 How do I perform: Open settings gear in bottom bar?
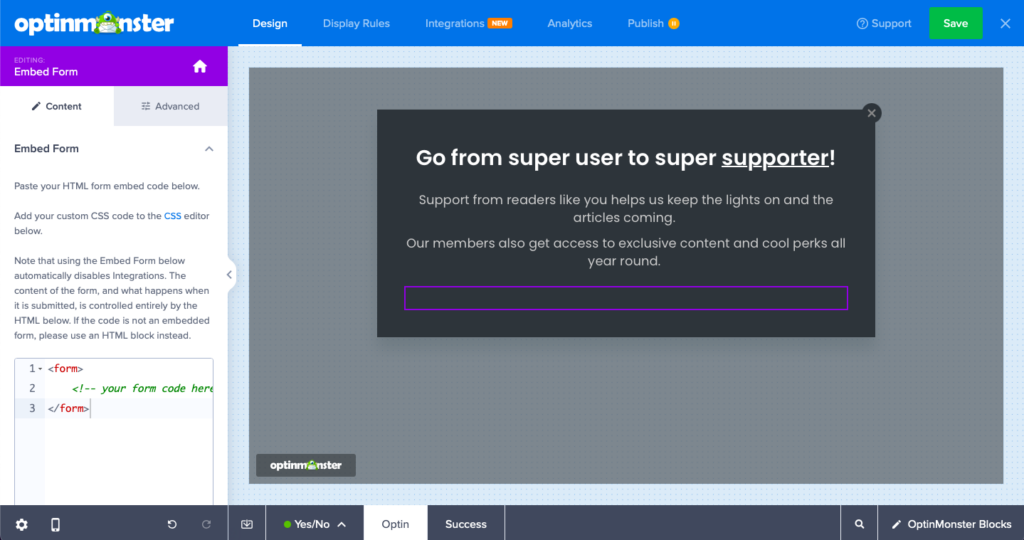click(22, 524)
